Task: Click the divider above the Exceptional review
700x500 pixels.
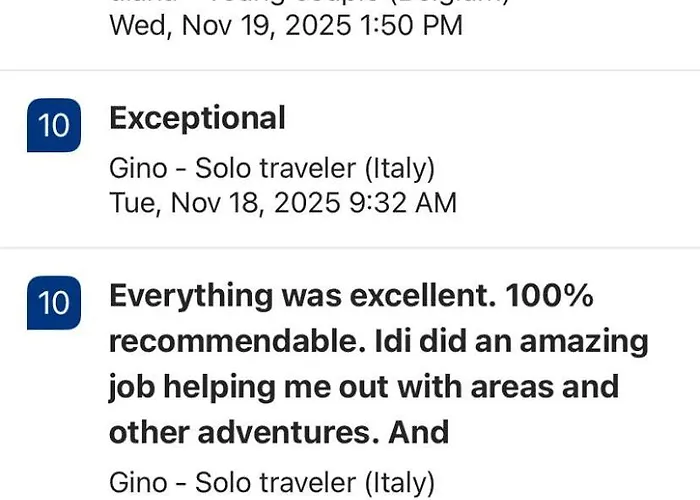Action: (x=350, y=70)
